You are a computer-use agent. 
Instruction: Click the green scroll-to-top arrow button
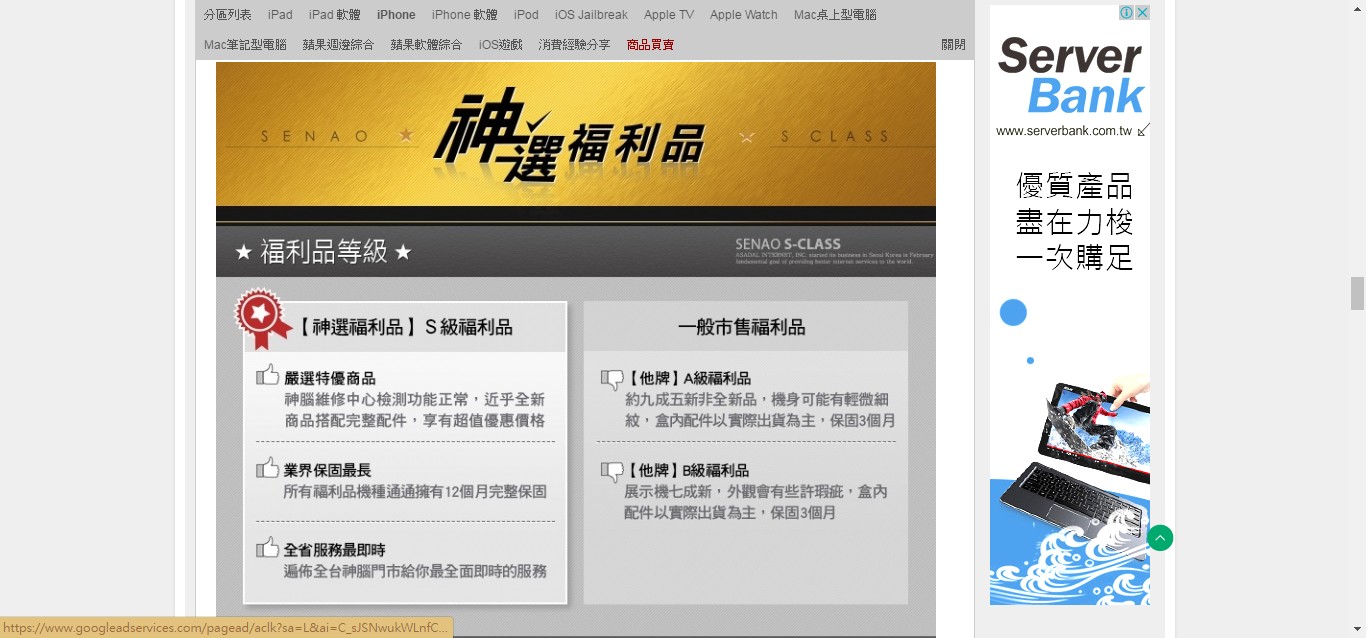click(x=1160, y=538)
